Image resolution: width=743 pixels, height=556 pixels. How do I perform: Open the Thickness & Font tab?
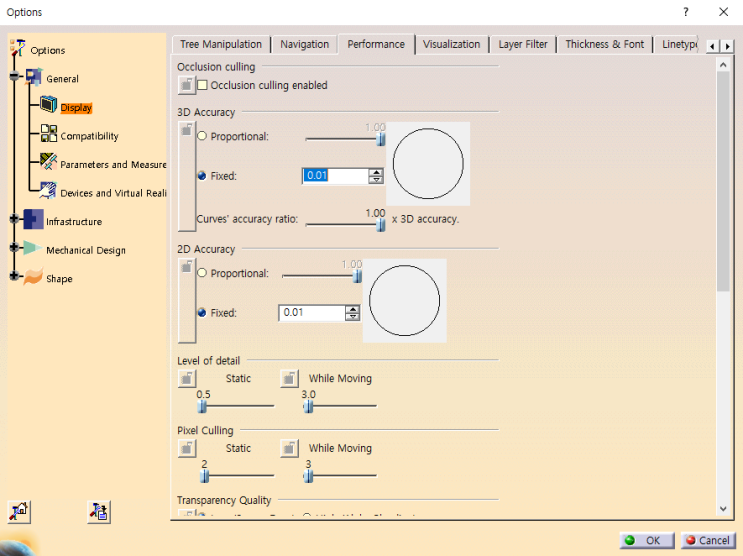pyautogui.click(x=605, y=45)
